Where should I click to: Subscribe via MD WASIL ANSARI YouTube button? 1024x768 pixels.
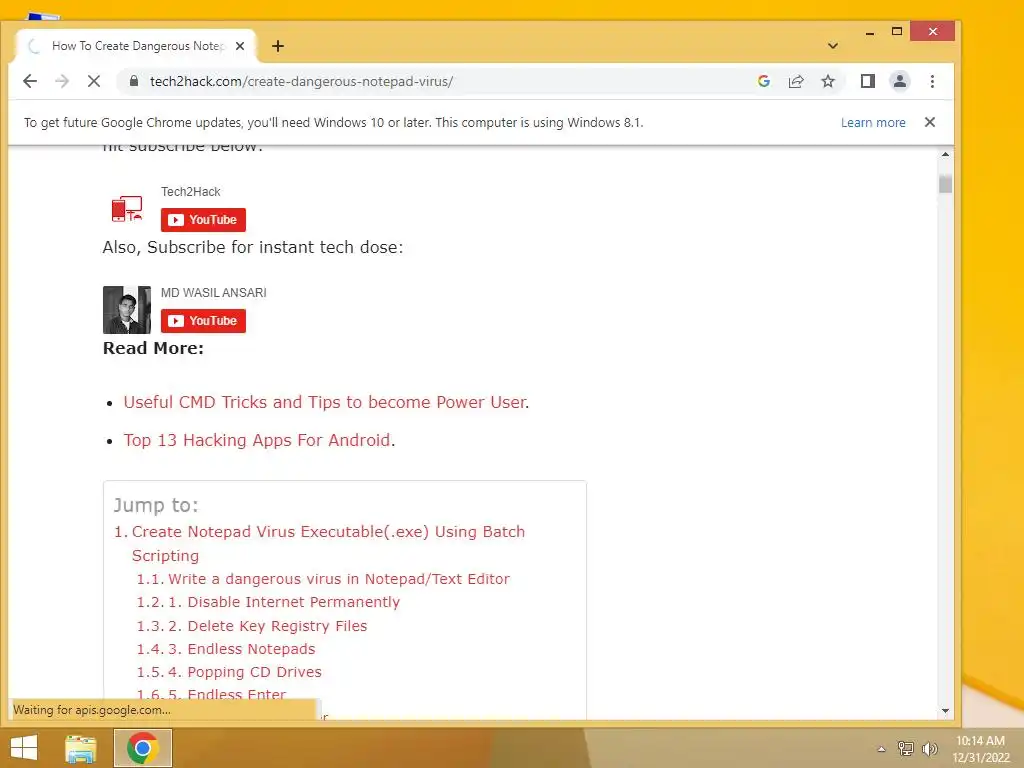tap(203, 321)
